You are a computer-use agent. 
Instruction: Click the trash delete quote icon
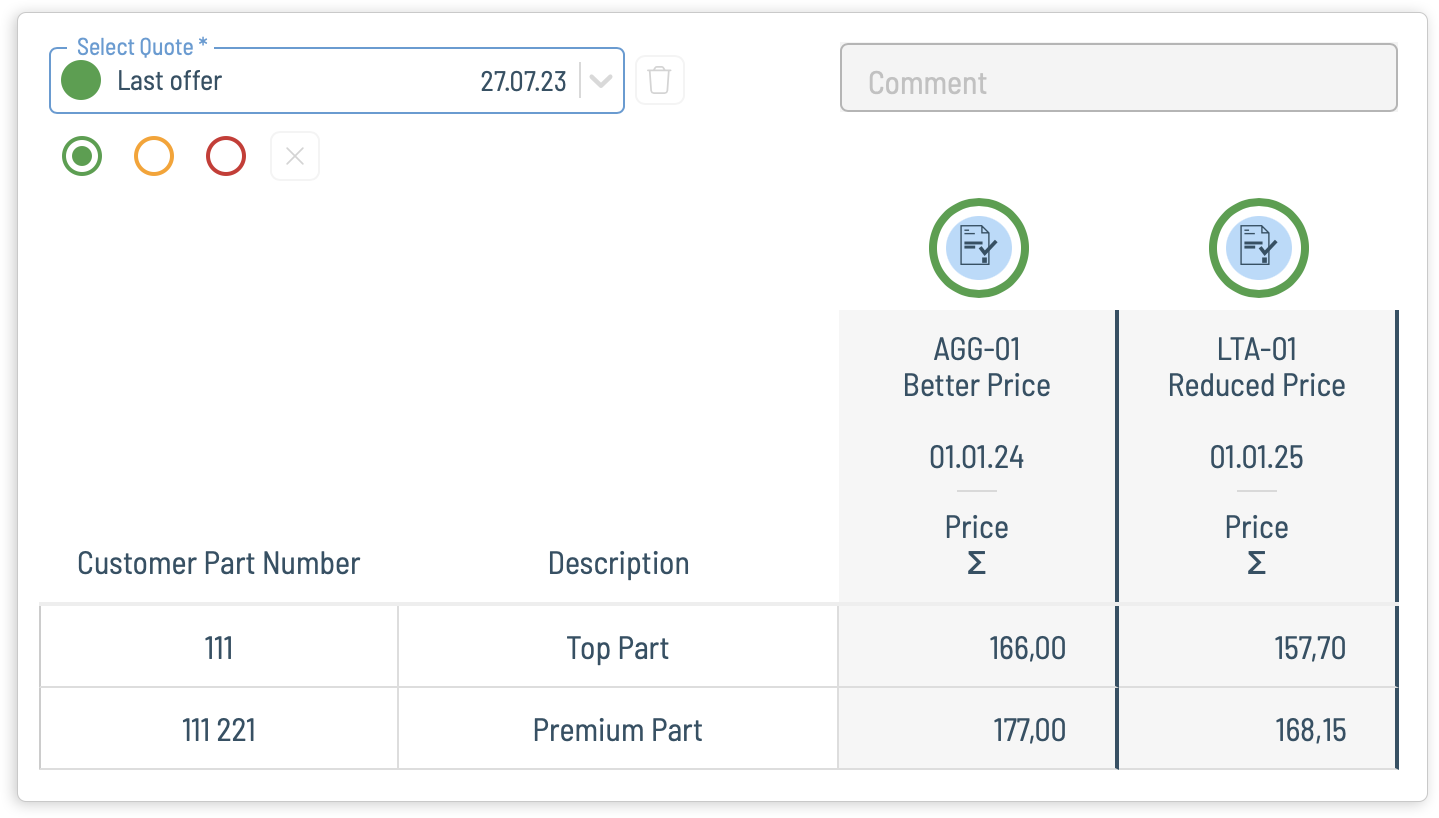[x=659, y=80]
